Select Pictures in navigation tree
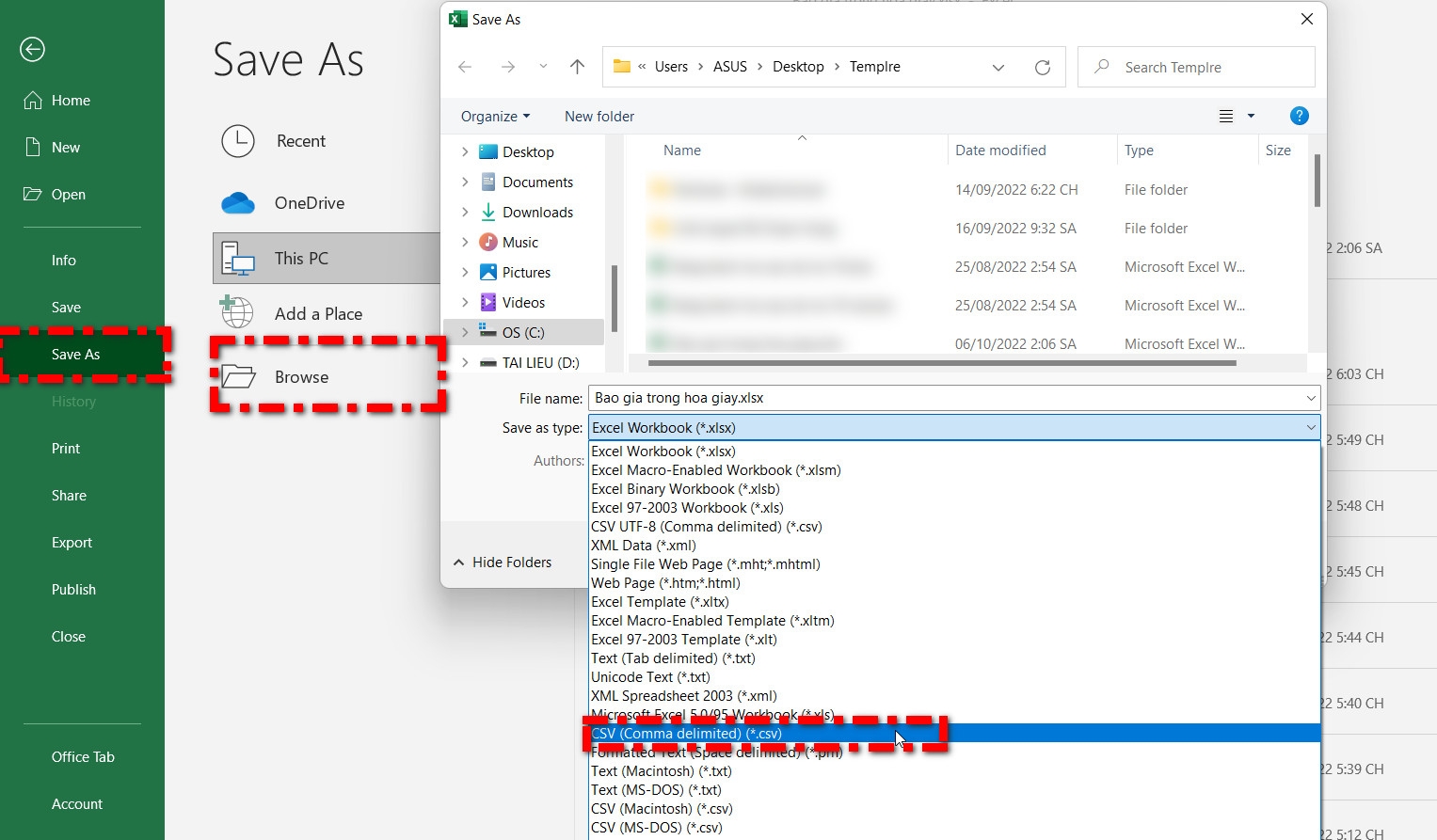1437x840 pixels. tap(526, 273)
